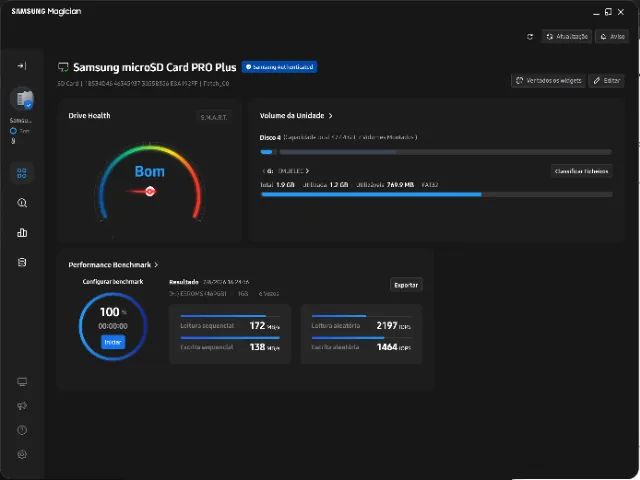Open the diagnostic scan magnifier sidebar icon

[22, 203]
